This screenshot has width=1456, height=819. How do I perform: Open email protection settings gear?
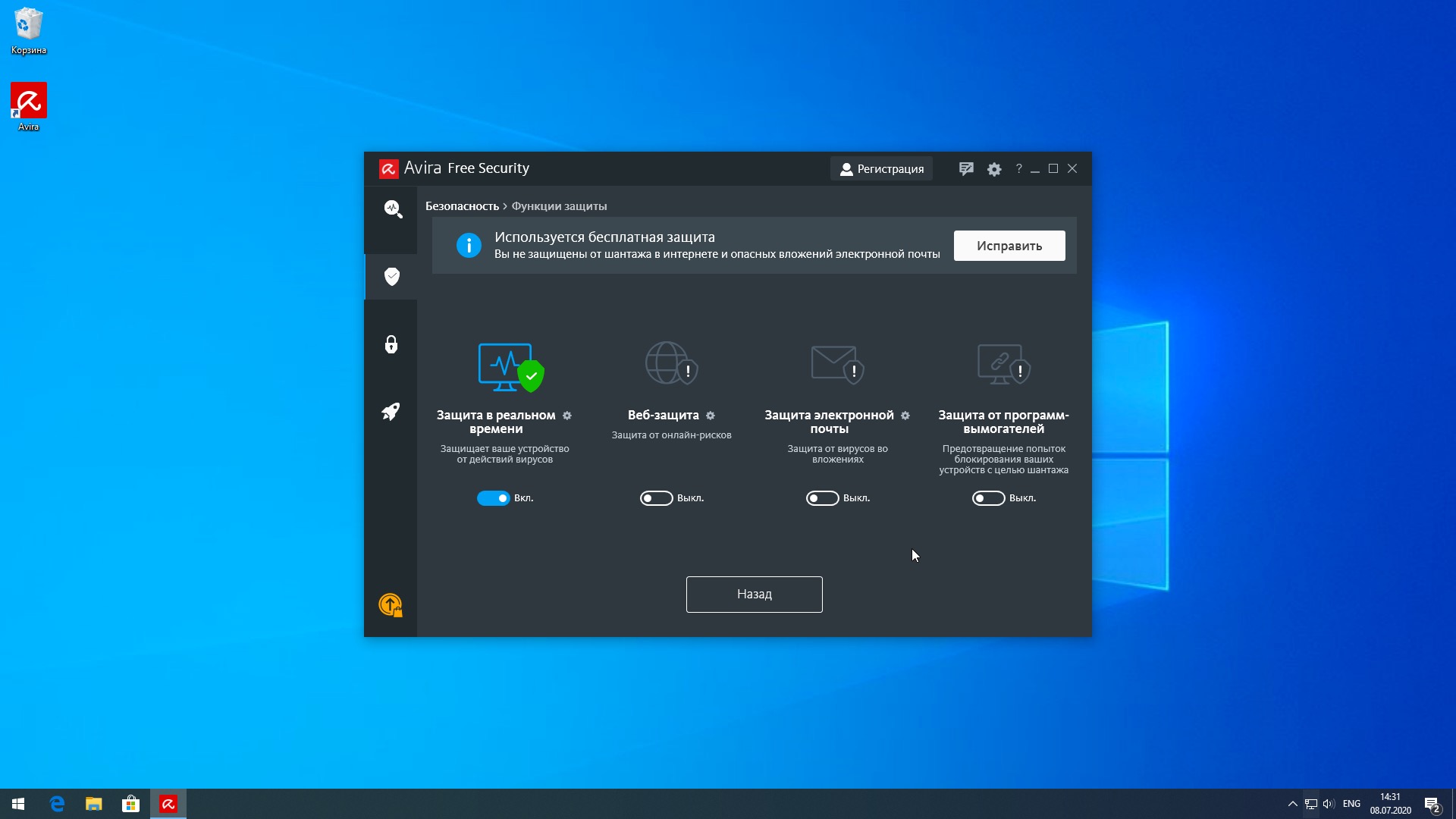(x=905, y=416)
